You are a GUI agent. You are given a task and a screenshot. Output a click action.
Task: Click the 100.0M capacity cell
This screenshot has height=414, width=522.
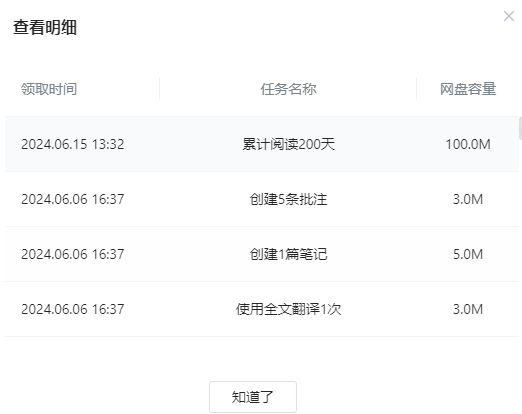point(468,144)
